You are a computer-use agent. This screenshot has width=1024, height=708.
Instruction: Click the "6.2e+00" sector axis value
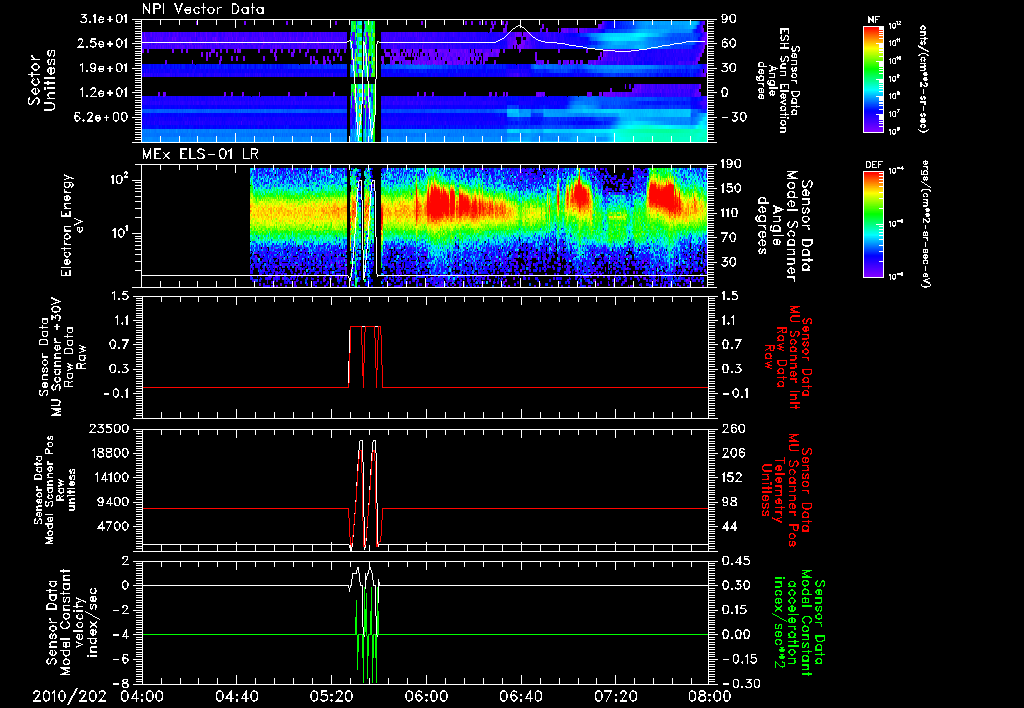coord(103,117)
